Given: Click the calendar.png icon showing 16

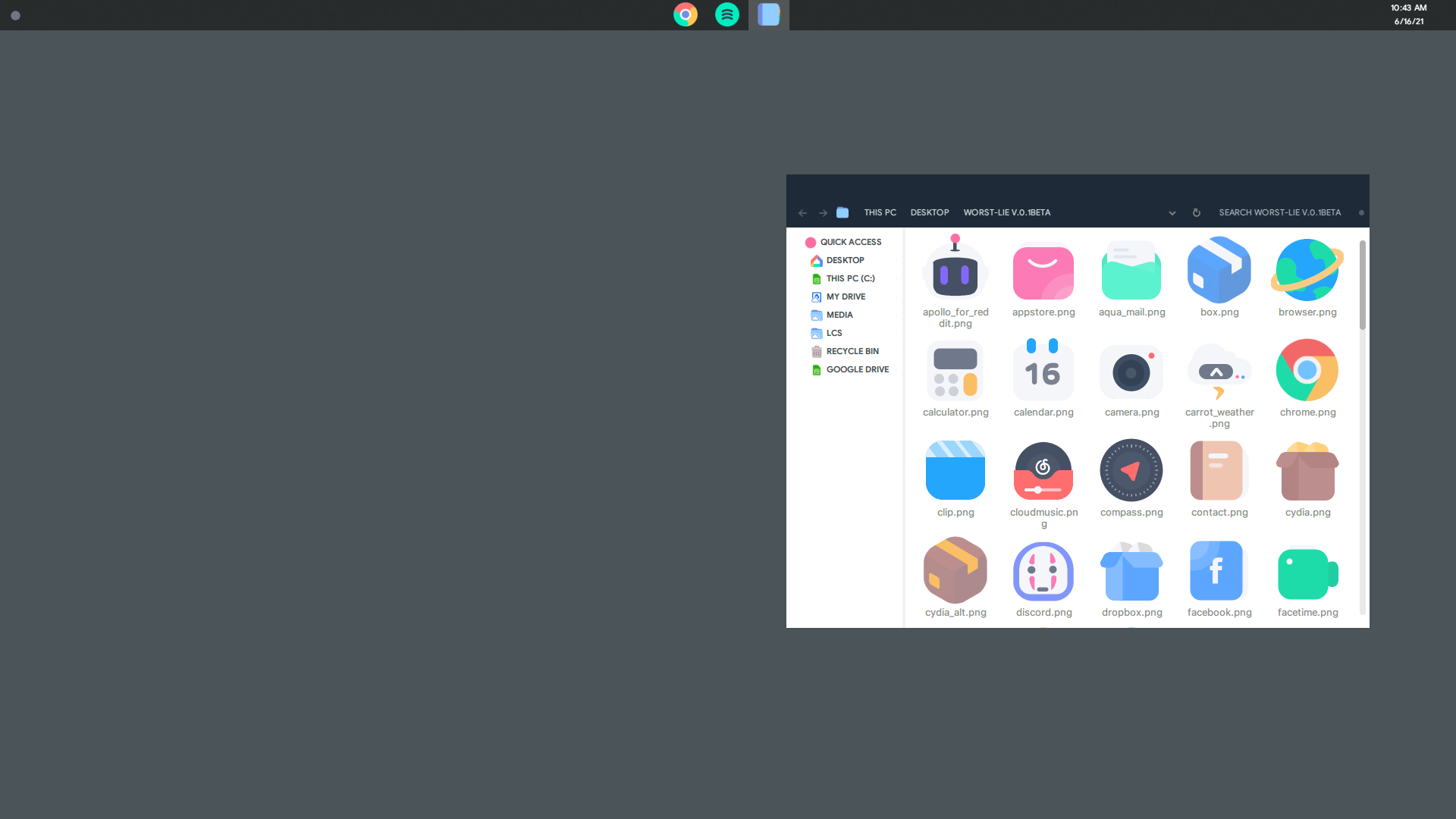Looking at the screenshot, I should tap(1043, 370).
